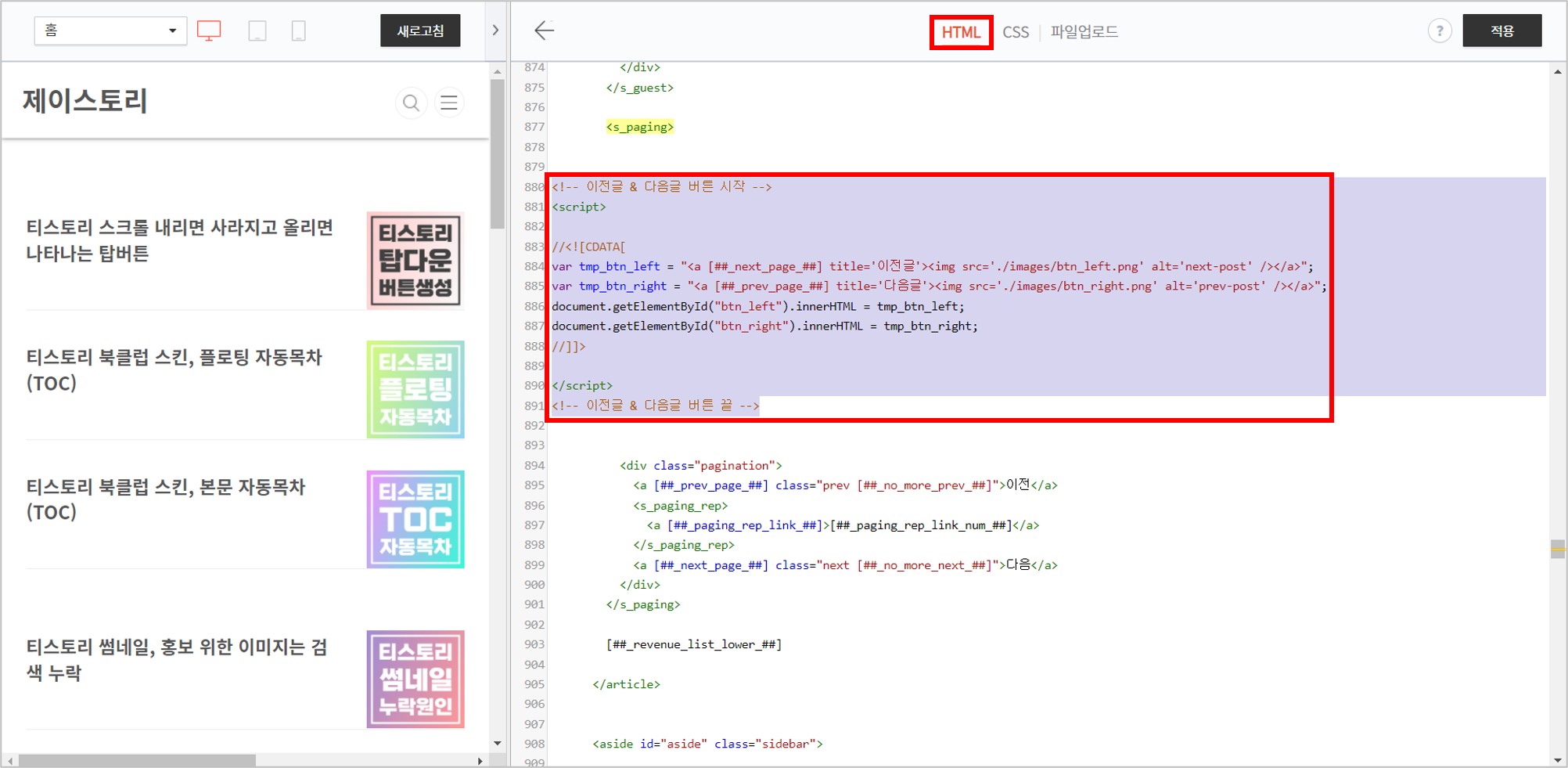Screen dimensions: 1568x768
Task: Click </s_paging> tag on line 901
Action: [x=643, y=604]
